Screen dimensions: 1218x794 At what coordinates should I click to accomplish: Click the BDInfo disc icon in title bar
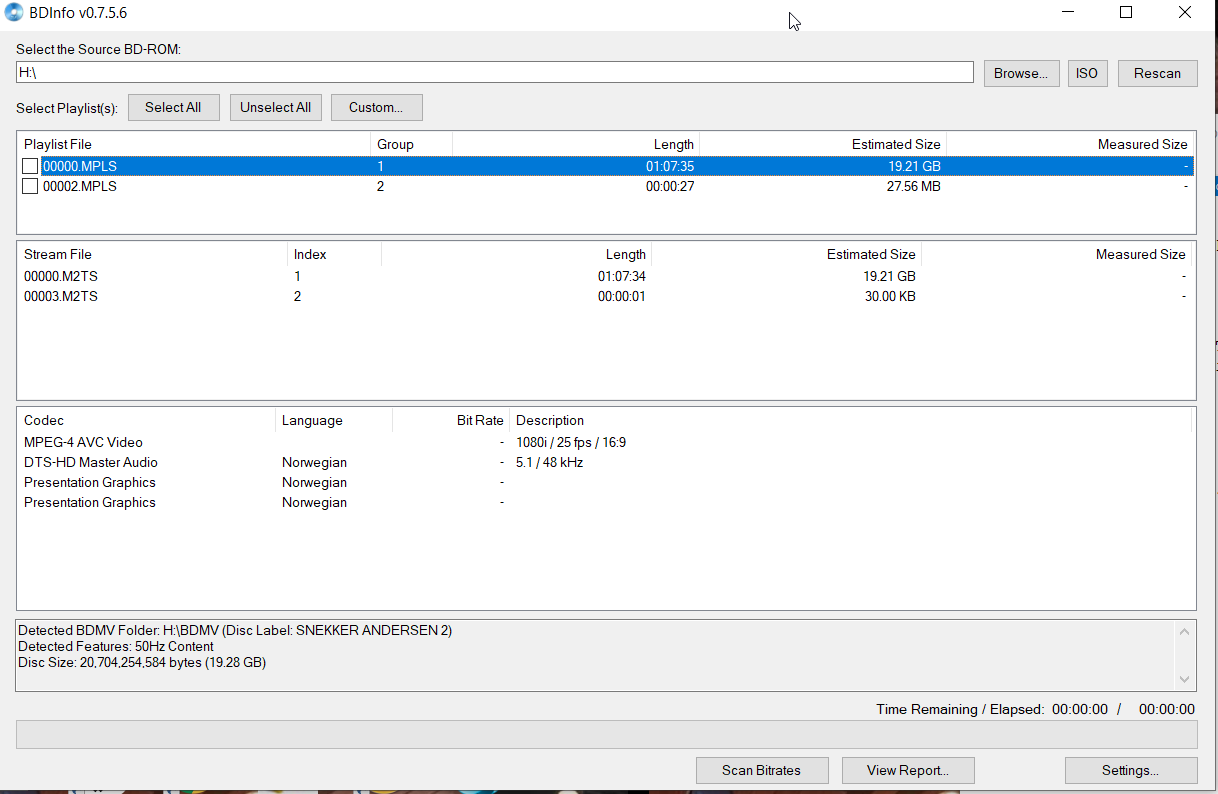[x=13, y=13]
